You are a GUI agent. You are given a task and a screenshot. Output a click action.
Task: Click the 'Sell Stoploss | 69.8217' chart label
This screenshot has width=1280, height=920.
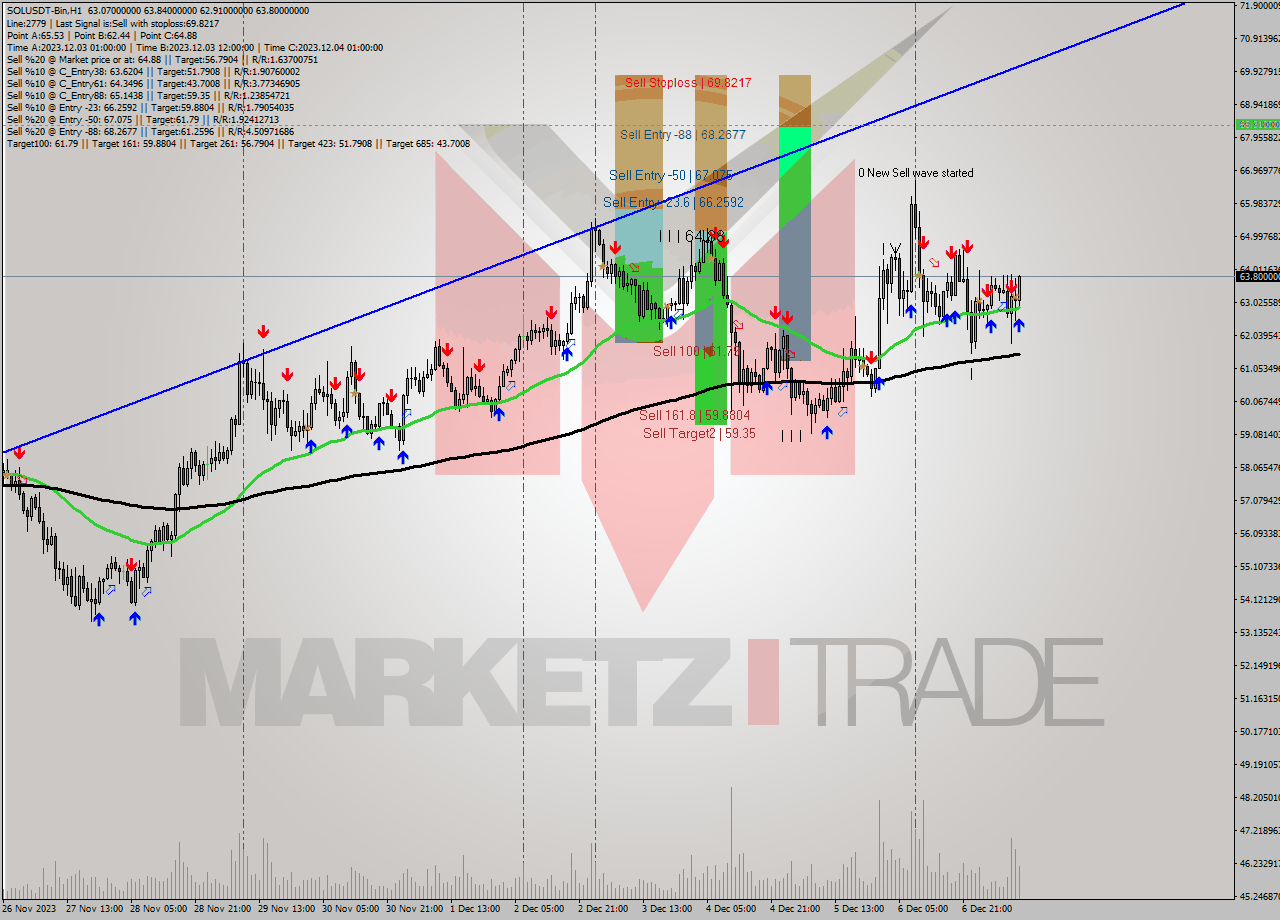688,83
